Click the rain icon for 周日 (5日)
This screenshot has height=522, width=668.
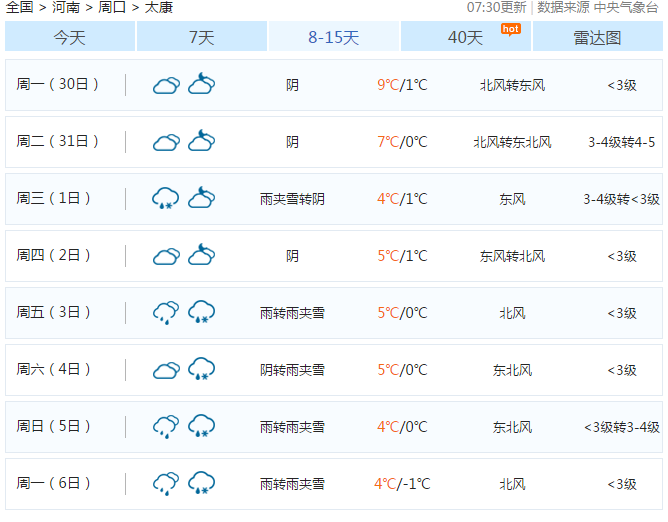[x=166, y=427]
